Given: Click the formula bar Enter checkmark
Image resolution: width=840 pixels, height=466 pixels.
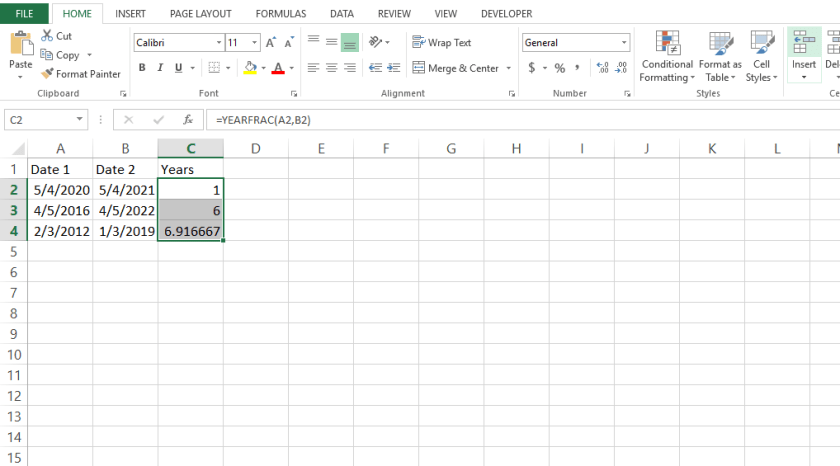Looking at the screenshot, I should tap(159, 119).
